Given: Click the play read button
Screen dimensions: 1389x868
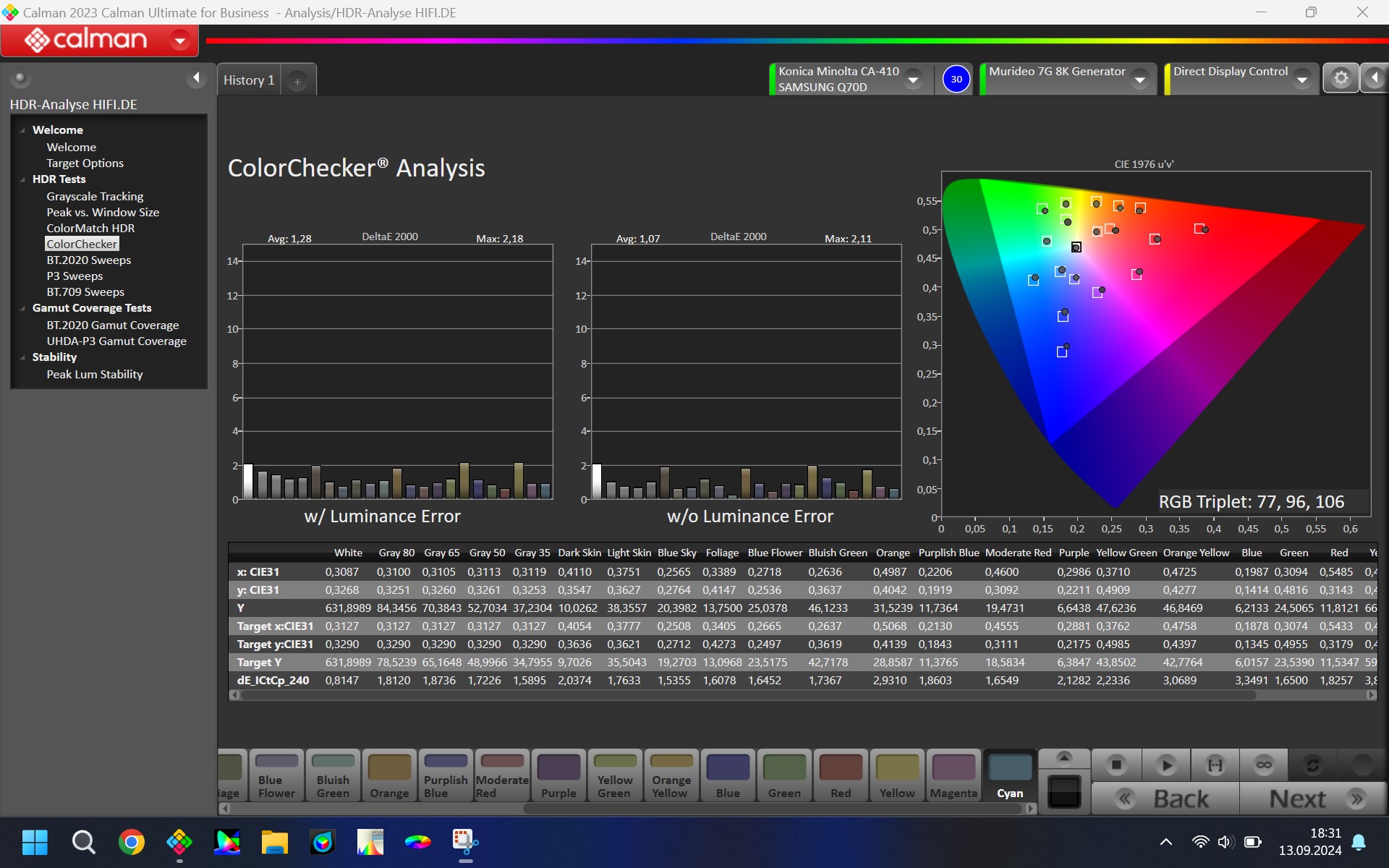Looking at the screenshot, I should (1165, 765).
